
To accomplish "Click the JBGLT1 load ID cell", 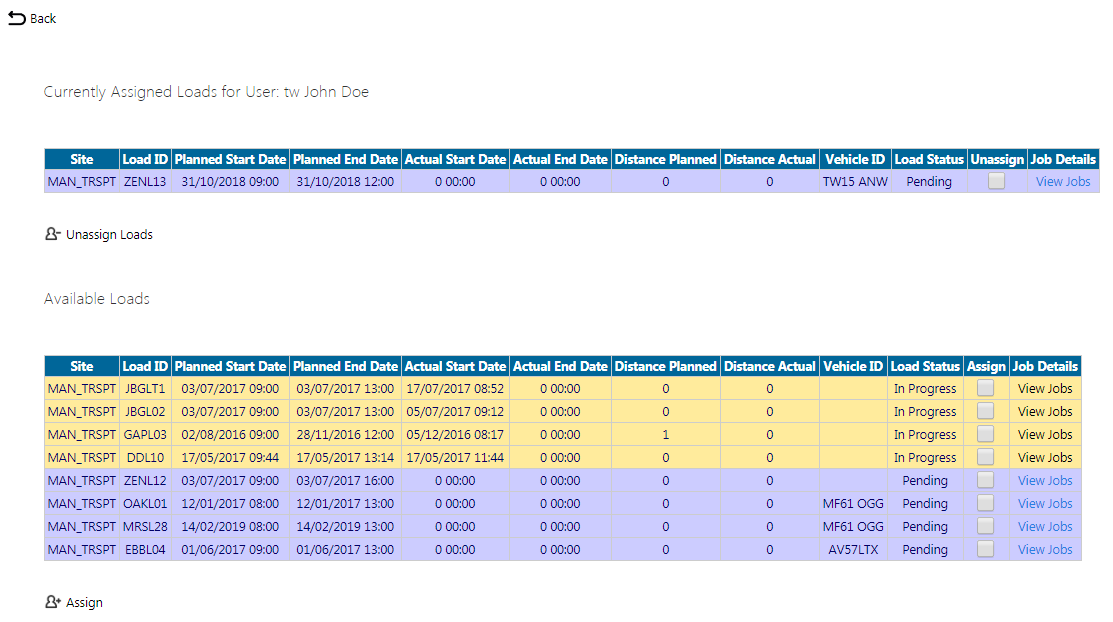I will coord(145,388).
